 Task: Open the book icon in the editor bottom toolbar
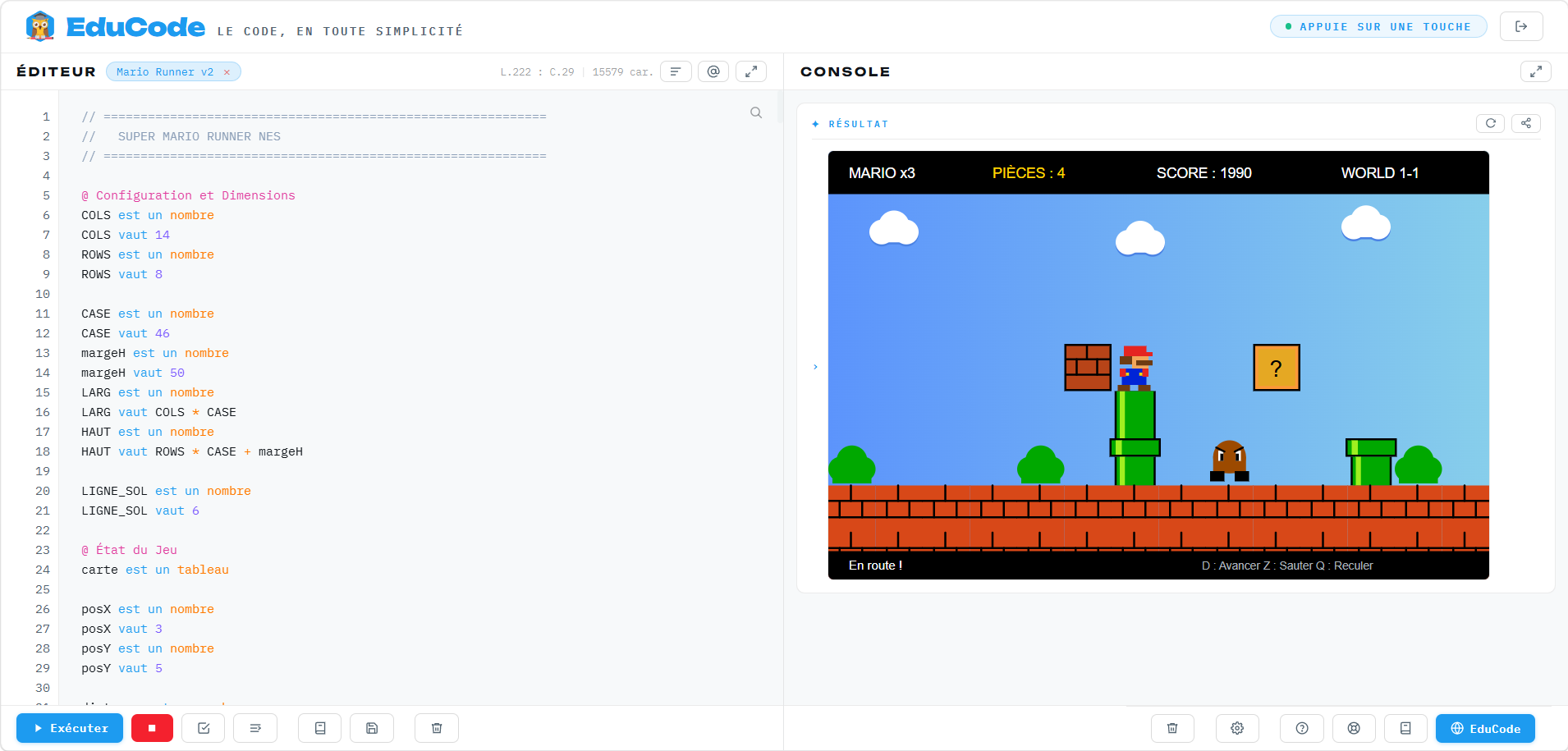320,728
